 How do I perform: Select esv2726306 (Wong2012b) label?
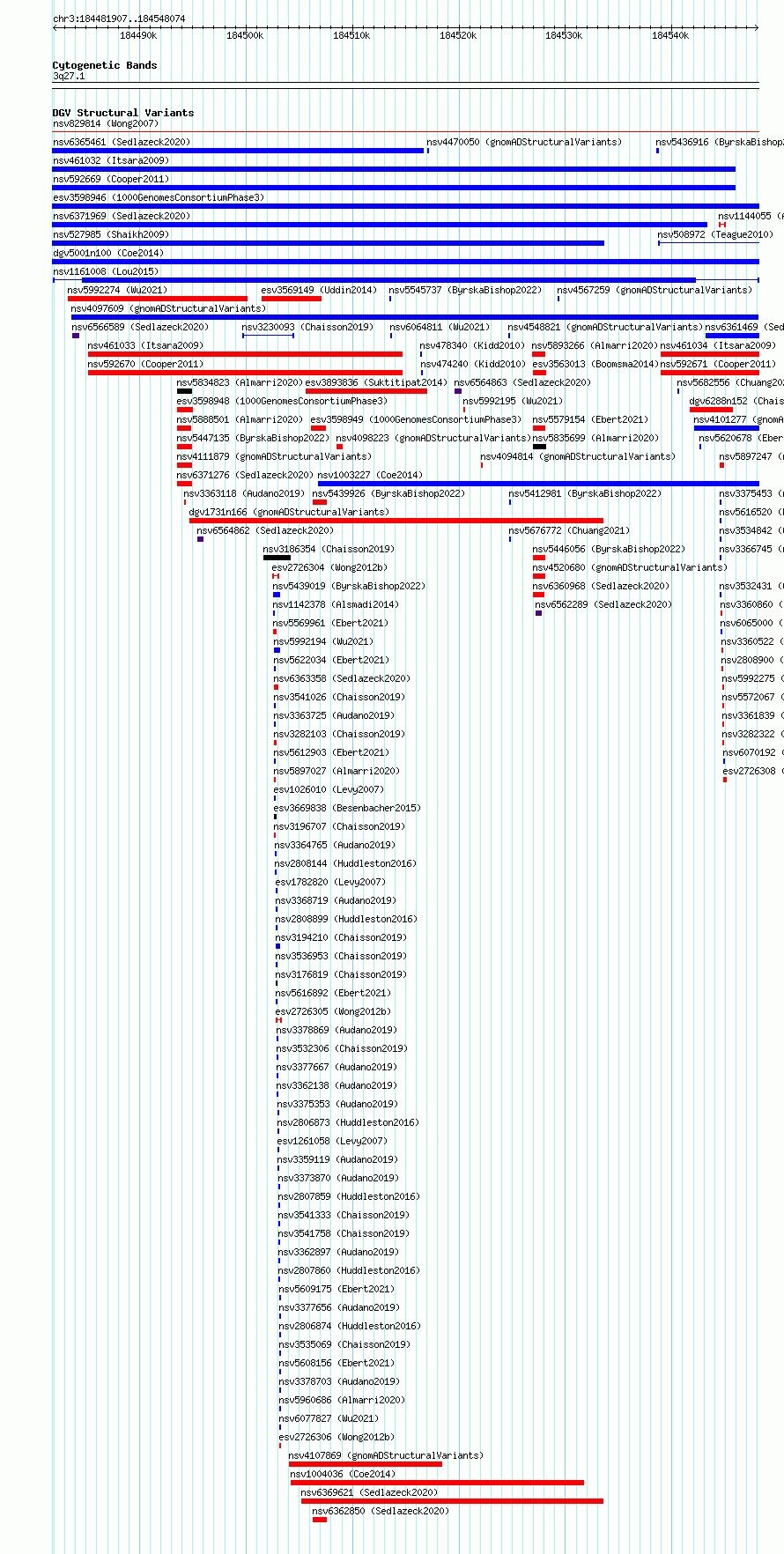(337, 1437)
